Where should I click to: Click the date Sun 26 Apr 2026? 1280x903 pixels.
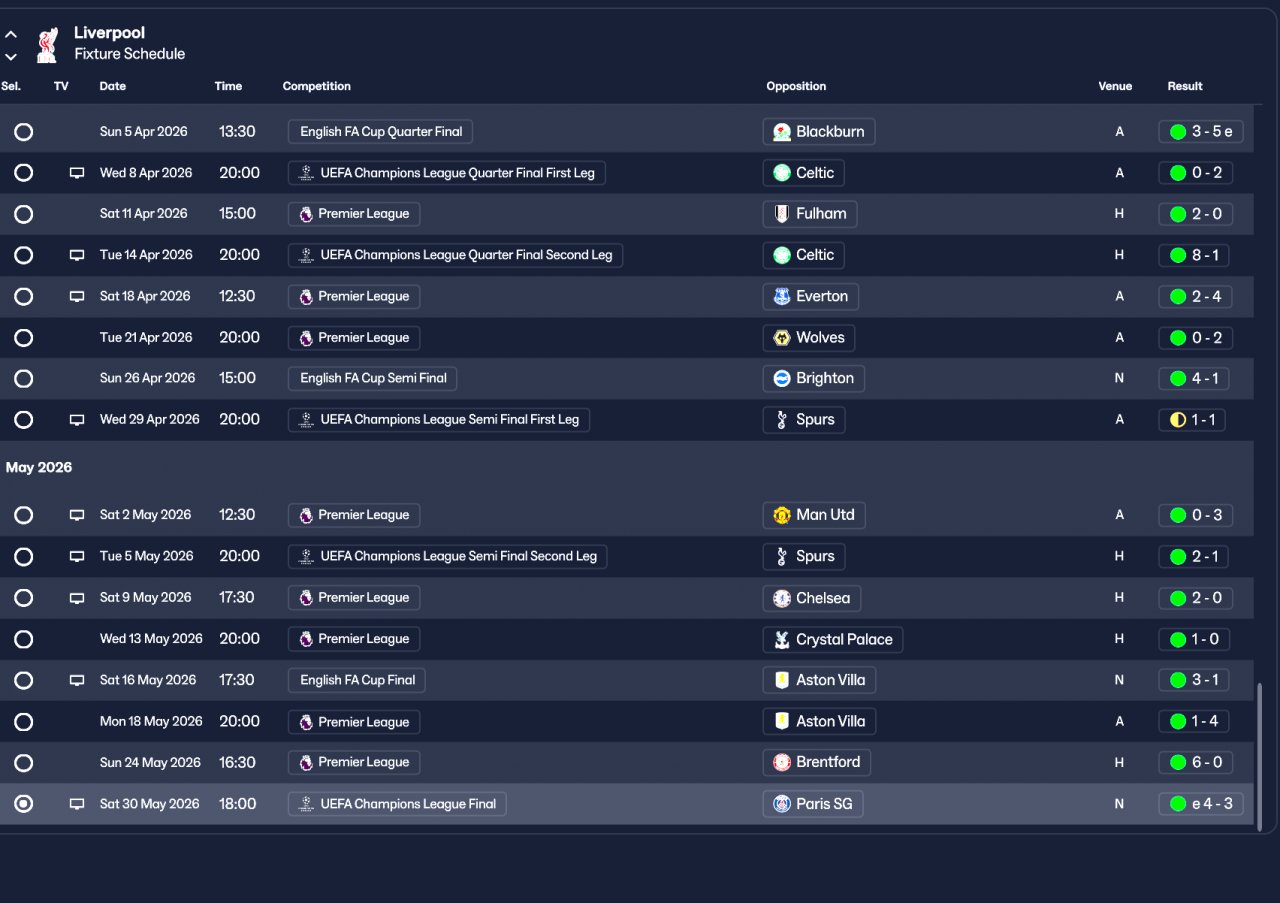(148, 378)
